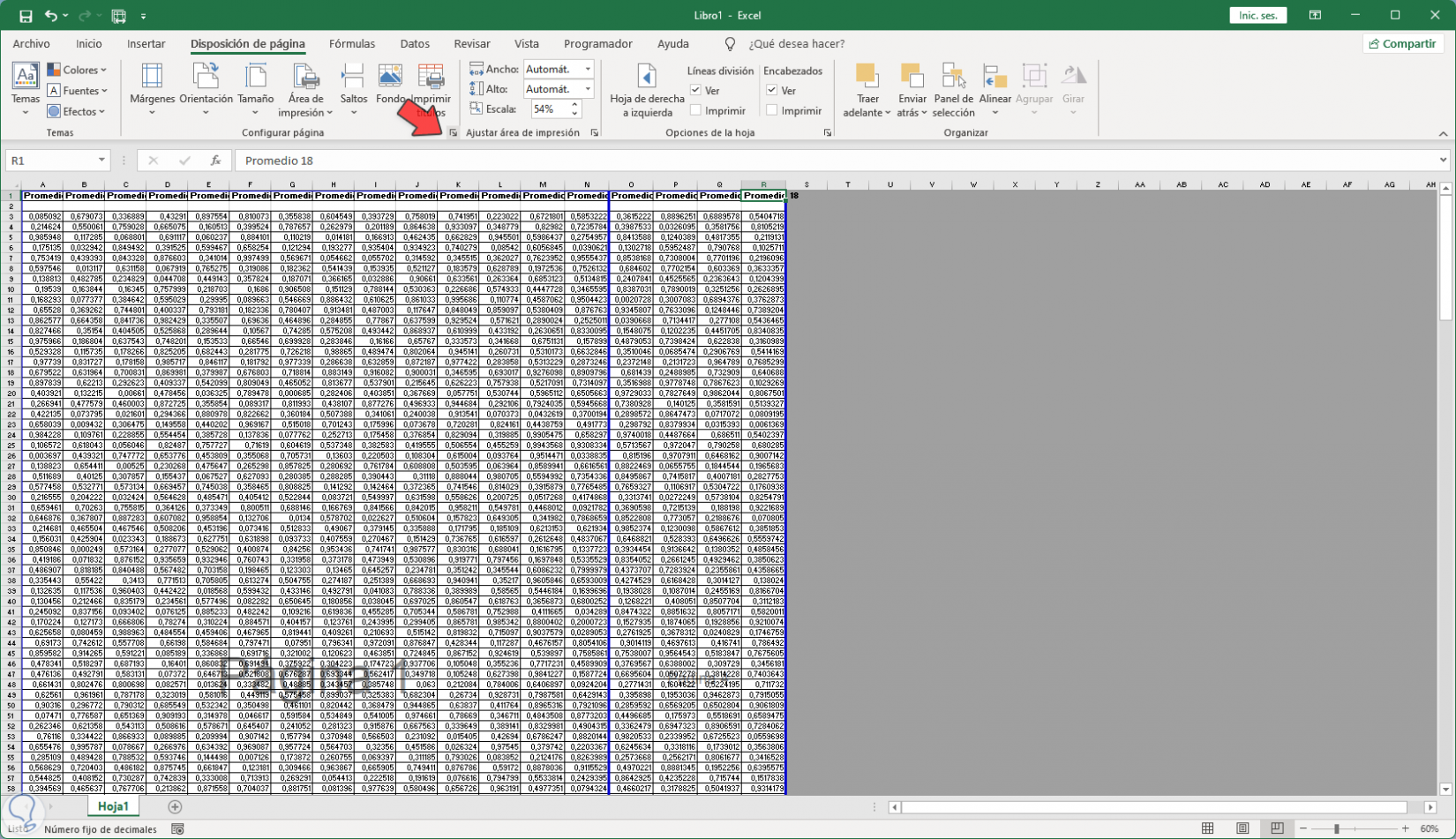This screenshot has height=839, width=1456.
Task: Switch to Normal view icon
Action: coord(1208,828)
